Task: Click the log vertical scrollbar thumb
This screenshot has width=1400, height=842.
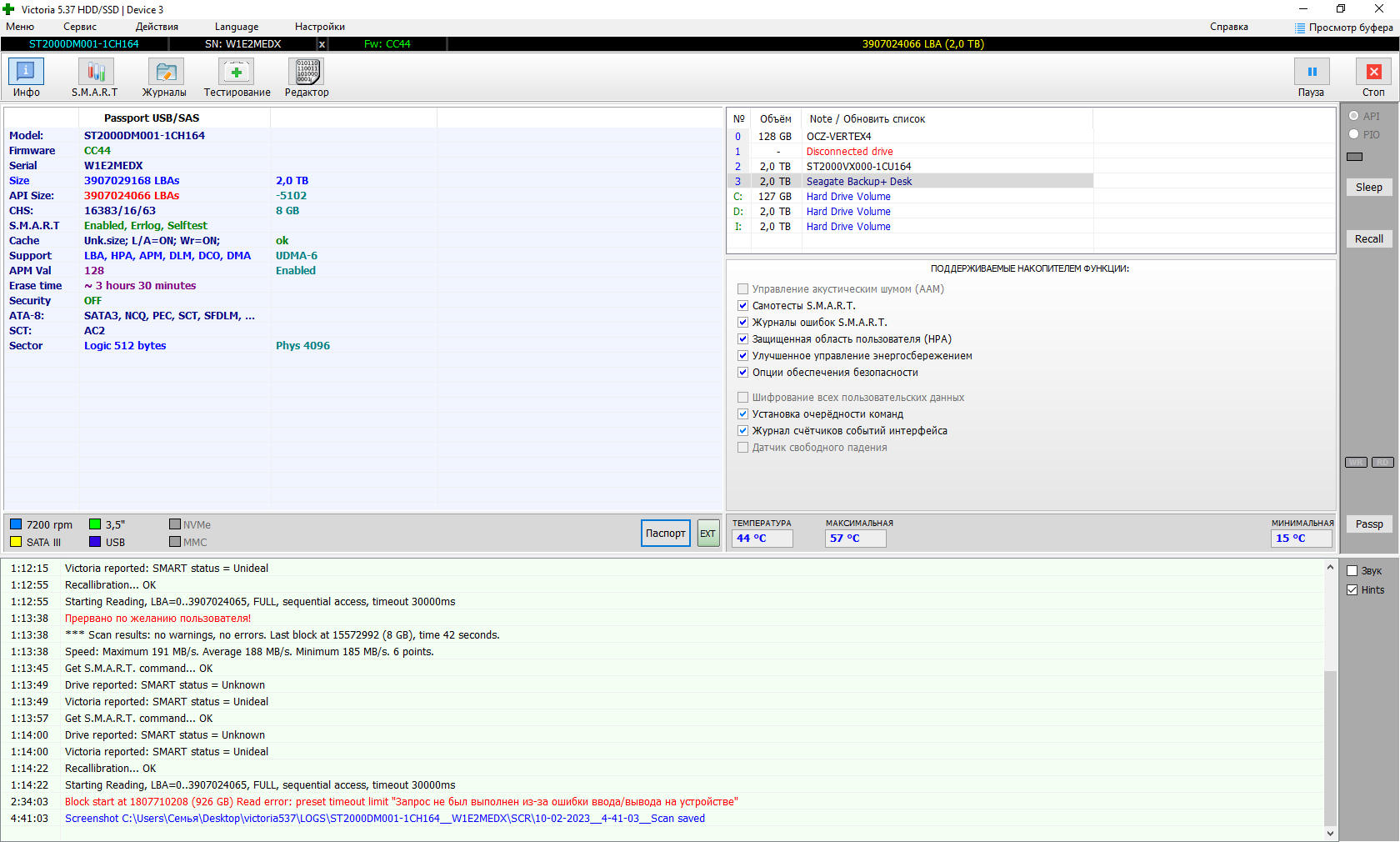Action: coord(1330,748)
